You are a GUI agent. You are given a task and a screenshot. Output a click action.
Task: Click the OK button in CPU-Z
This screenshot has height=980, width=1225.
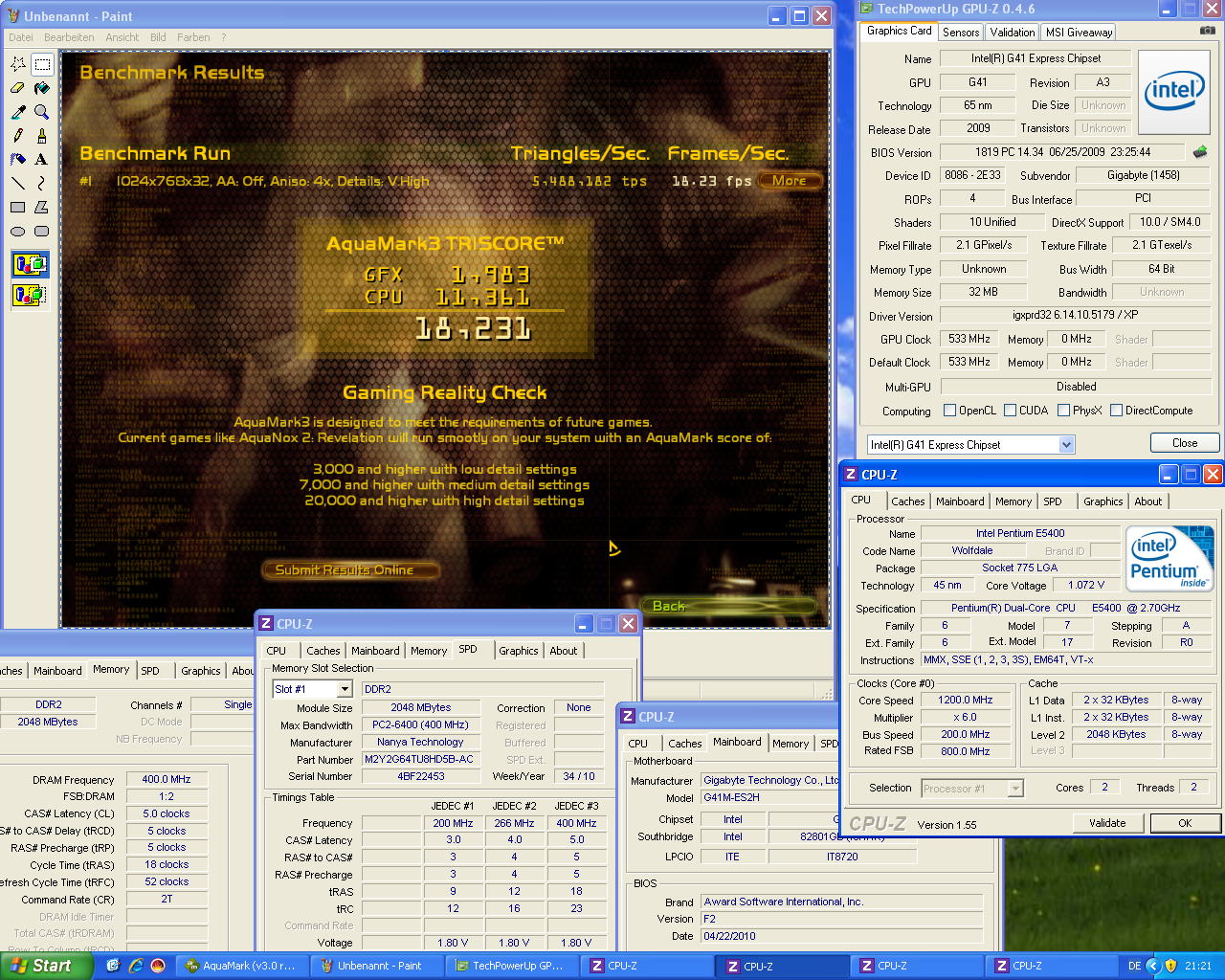[1185, 823]
